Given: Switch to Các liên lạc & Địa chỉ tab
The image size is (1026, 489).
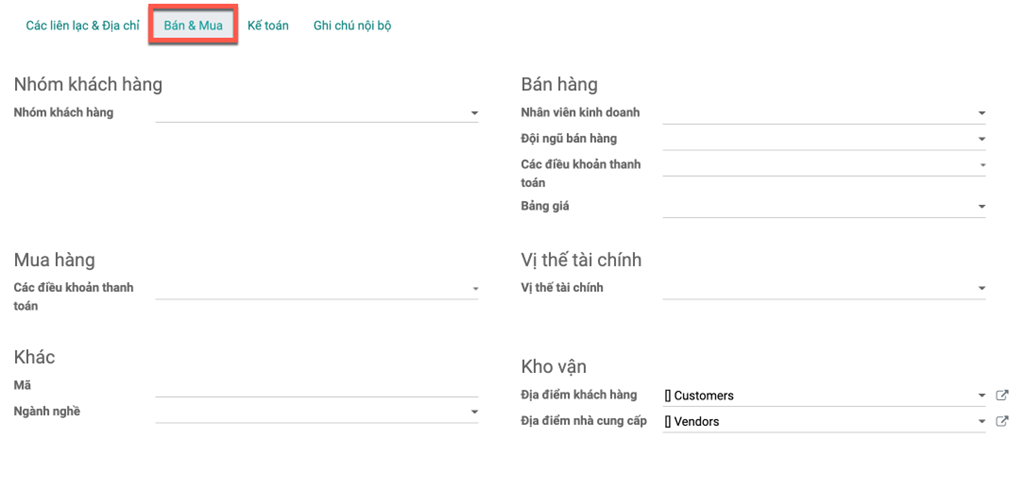Looking at the screenshot, I should tap(82, 26).
